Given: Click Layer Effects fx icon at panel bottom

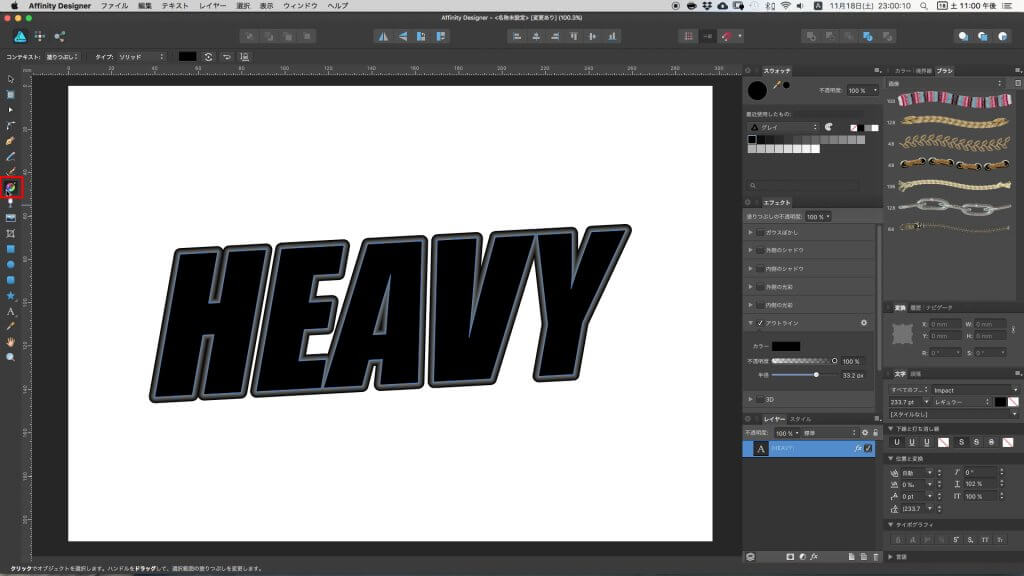Looking at the screenshot, I should [x=814, y=557].
